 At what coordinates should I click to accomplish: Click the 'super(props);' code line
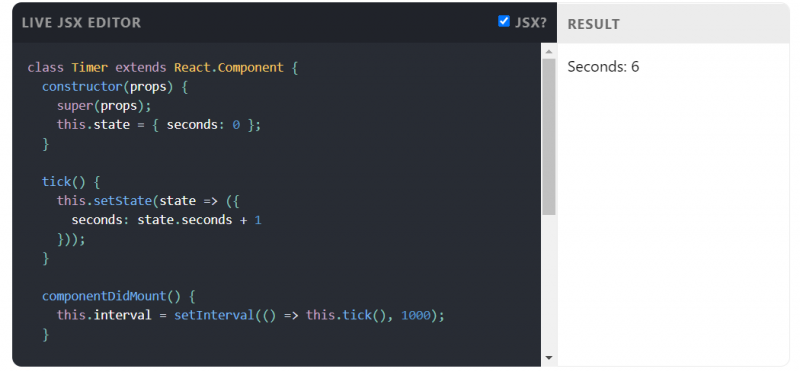[104, 106]
